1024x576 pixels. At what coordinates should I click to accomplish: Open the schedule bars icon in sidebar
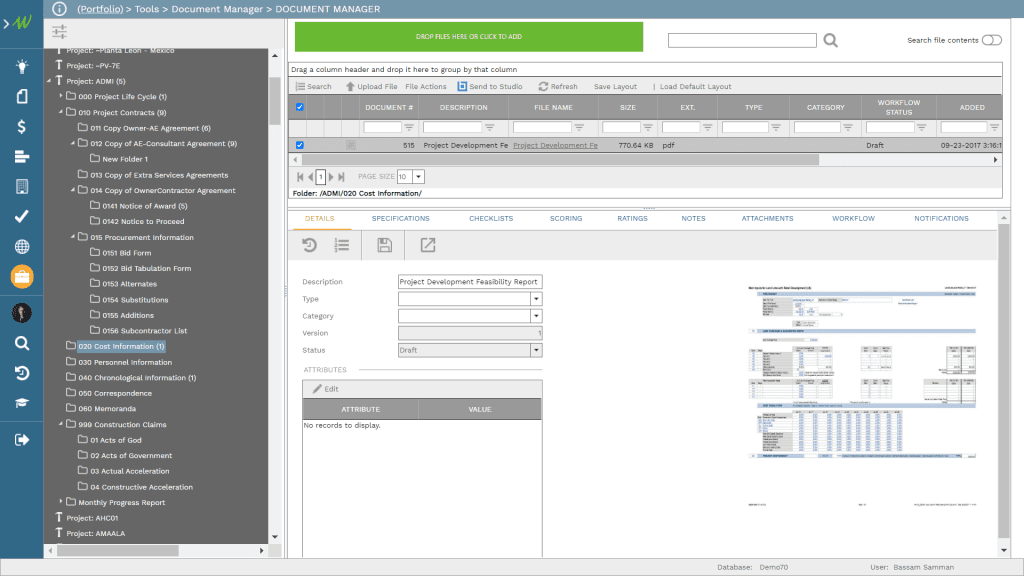click(x=22, y=157)
